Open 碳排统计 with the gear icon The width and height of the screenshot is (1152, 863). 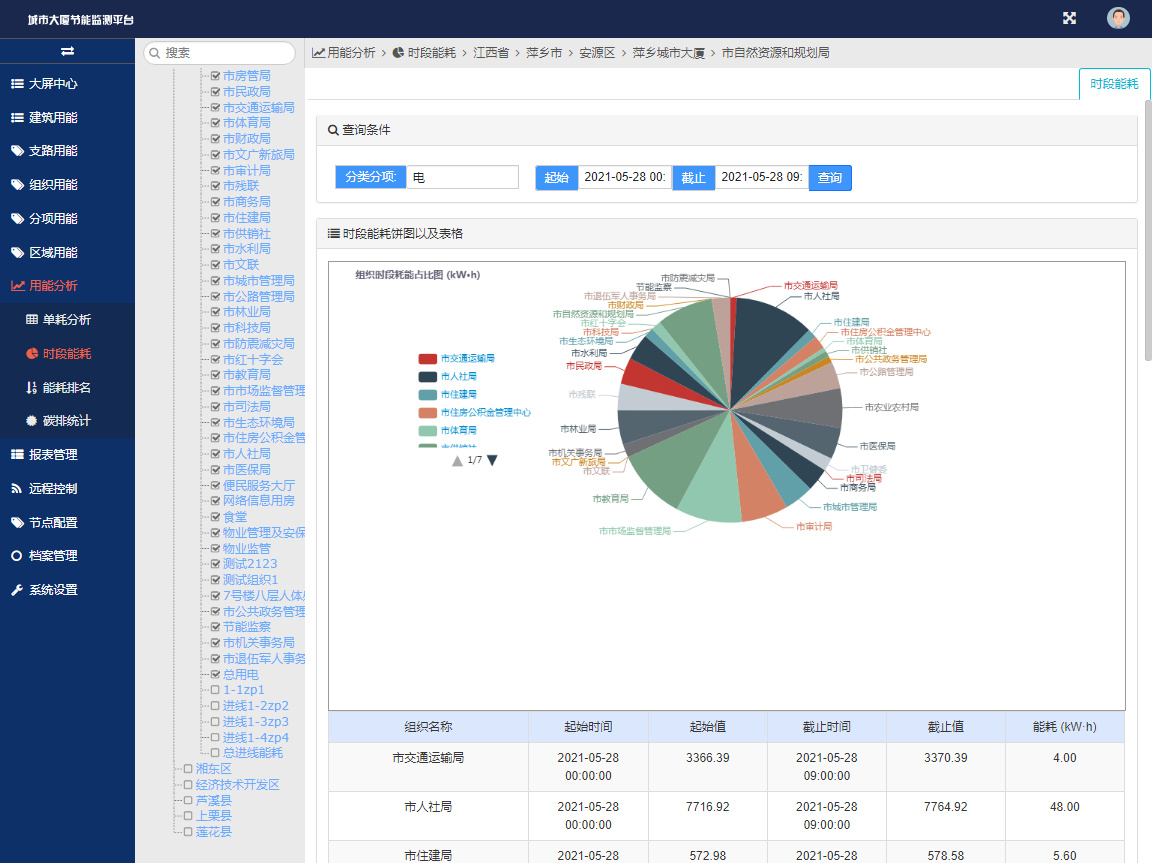point(32,421)
